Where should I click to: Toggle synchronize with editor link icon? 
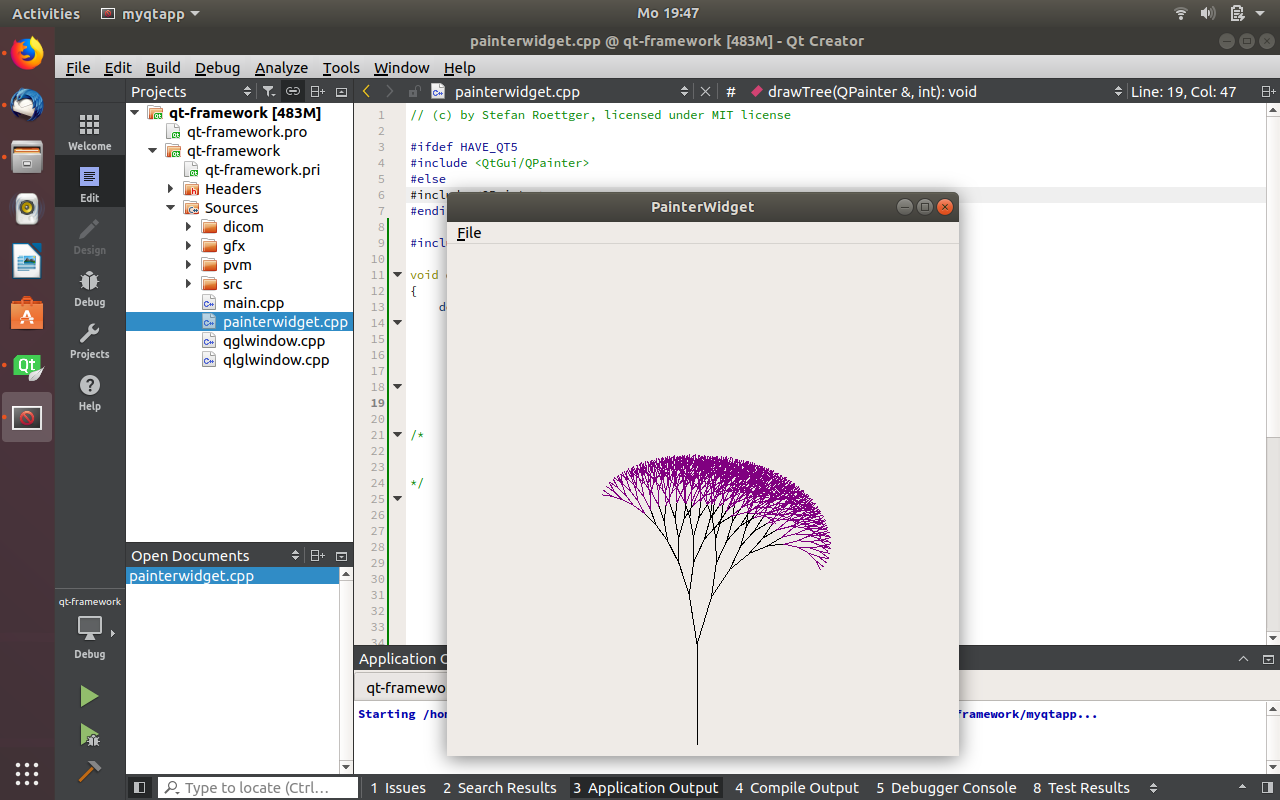coord(293,92)
